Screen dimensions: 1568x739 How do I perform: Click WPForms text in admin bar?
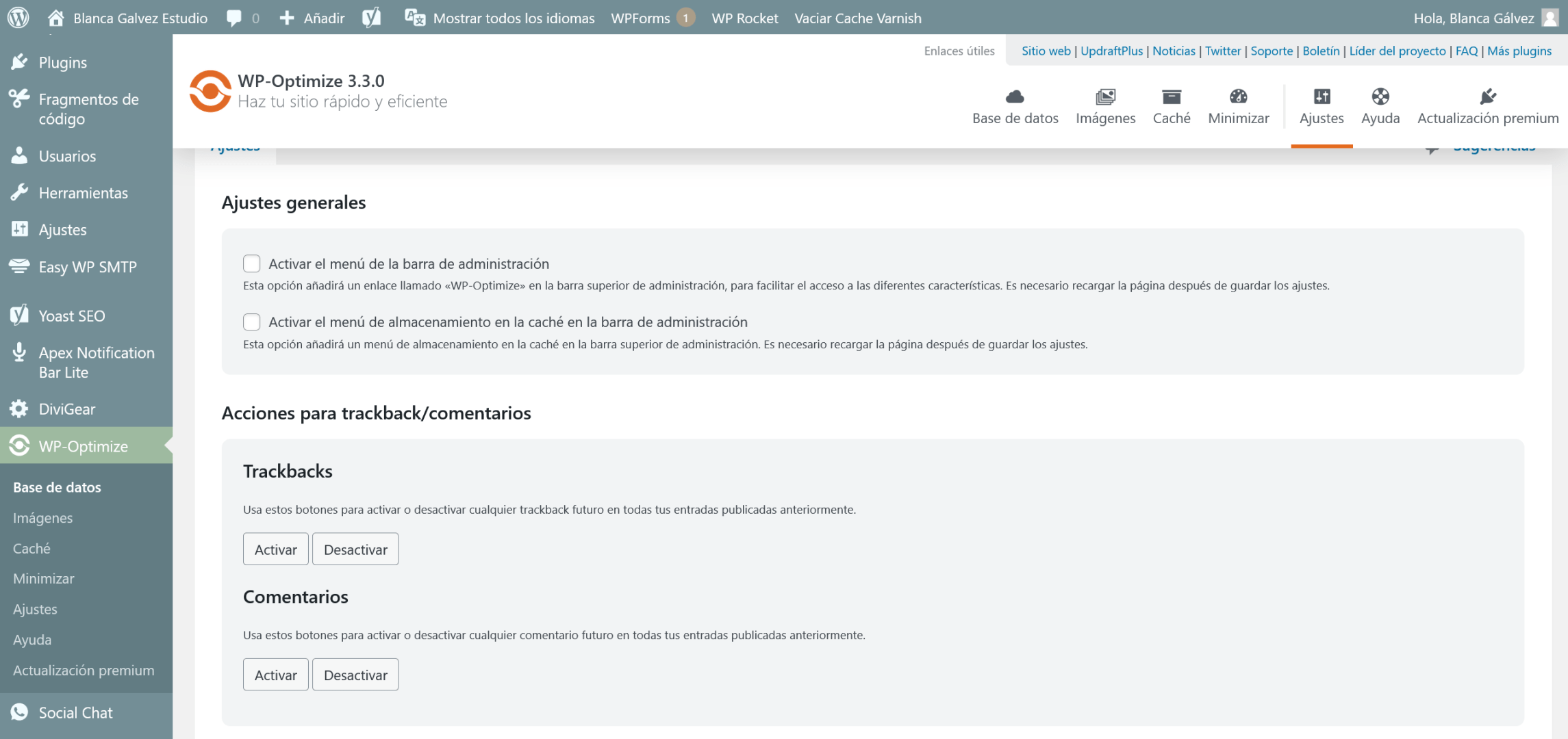tap(640, 18)
